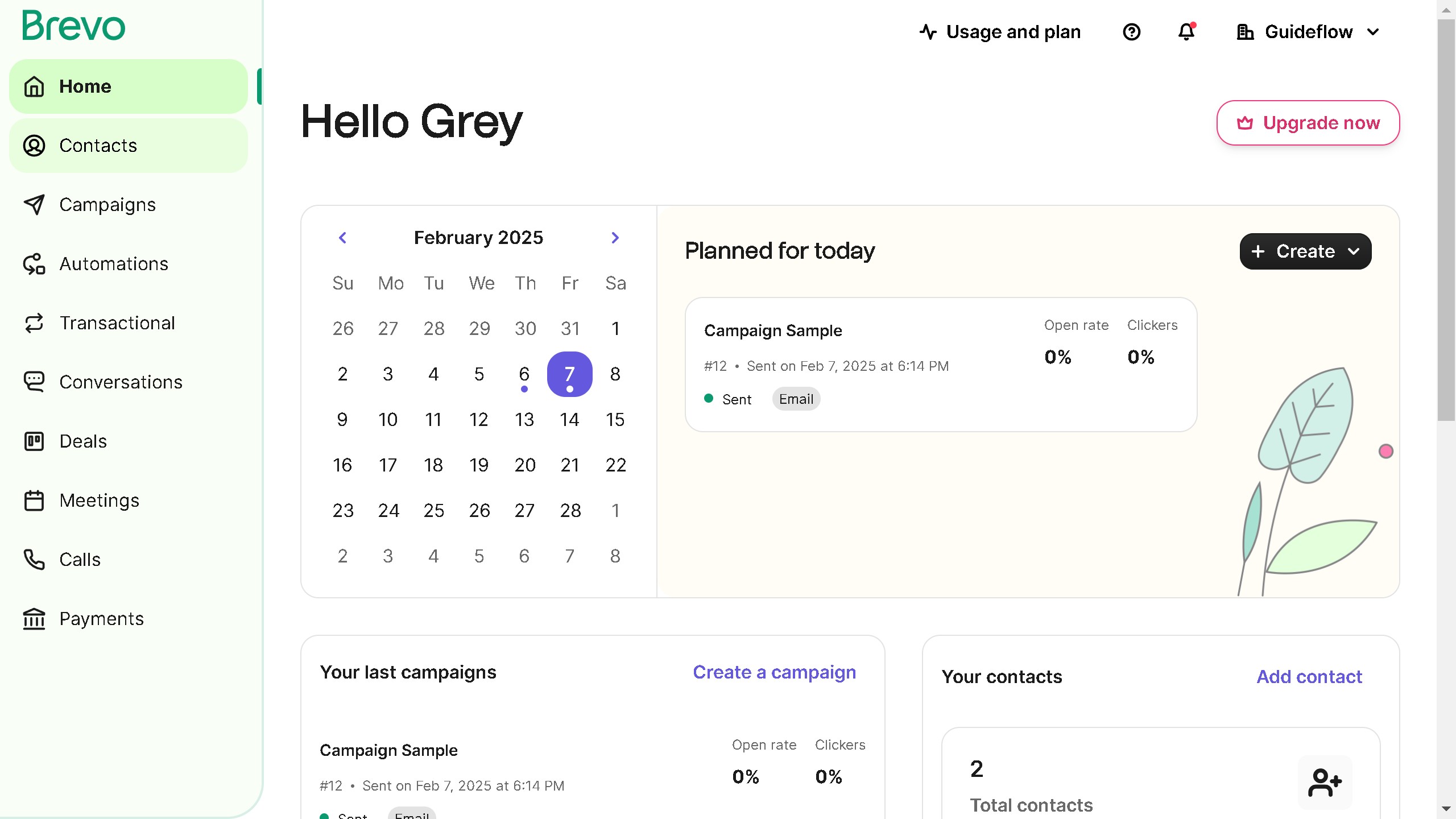Open Payments from the sidebar

point(101,618)
